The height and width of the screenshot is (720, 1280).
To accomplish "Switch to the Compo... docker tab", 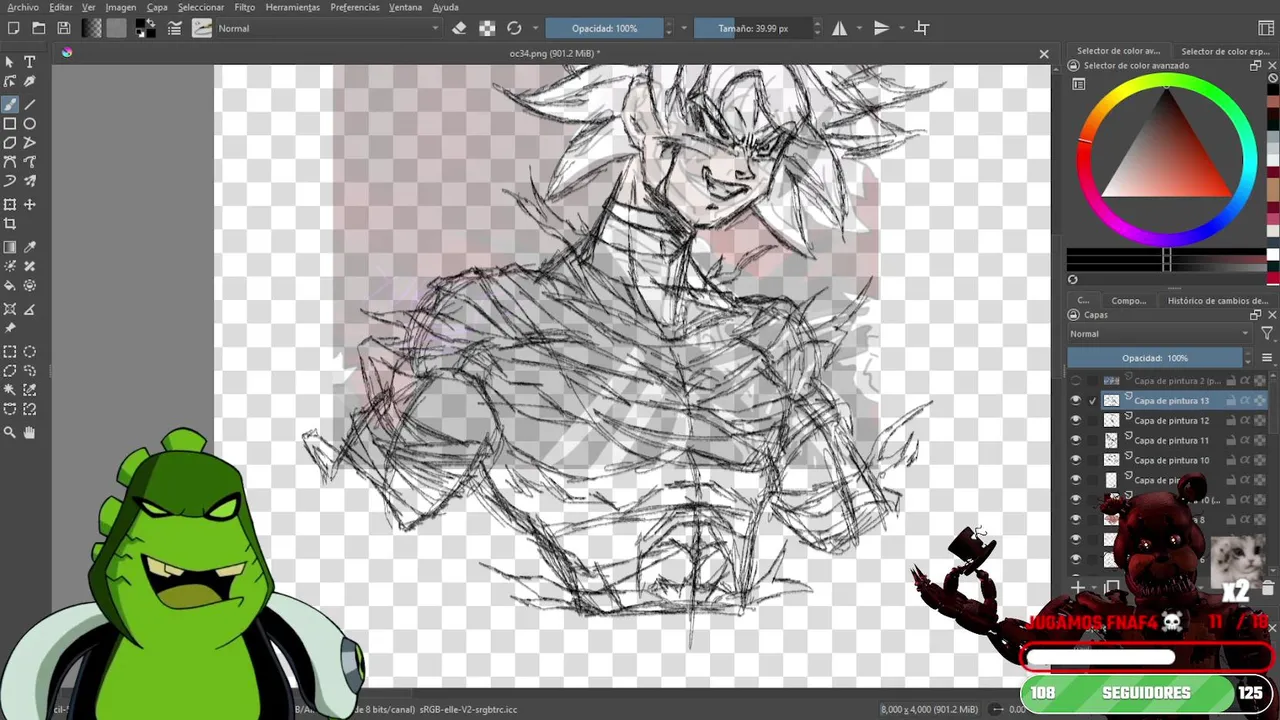I will (1129, 300).
